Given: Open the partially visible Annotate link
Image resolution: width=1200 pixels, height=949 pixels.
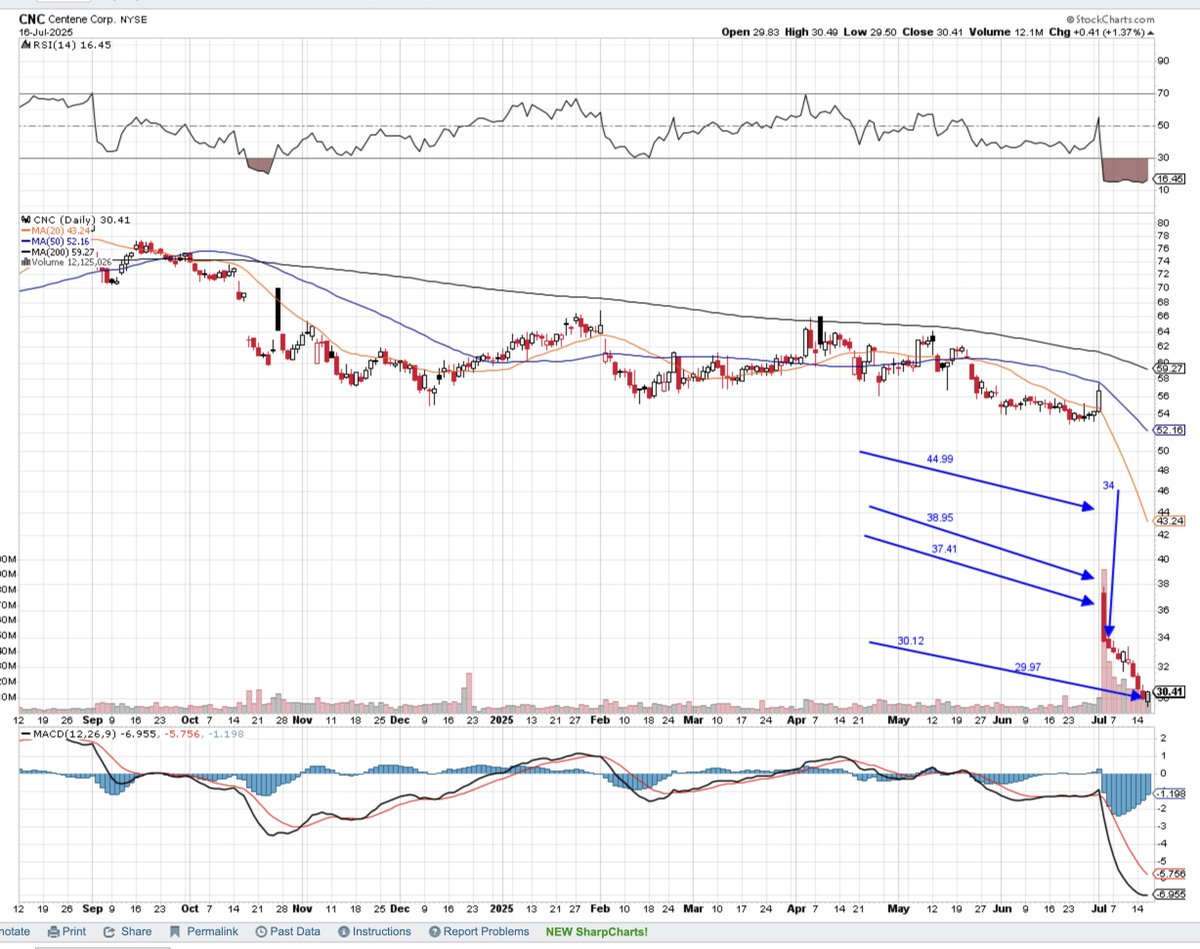Looking at the screenshot, I should pyautogui.click(x=14, y=931).
